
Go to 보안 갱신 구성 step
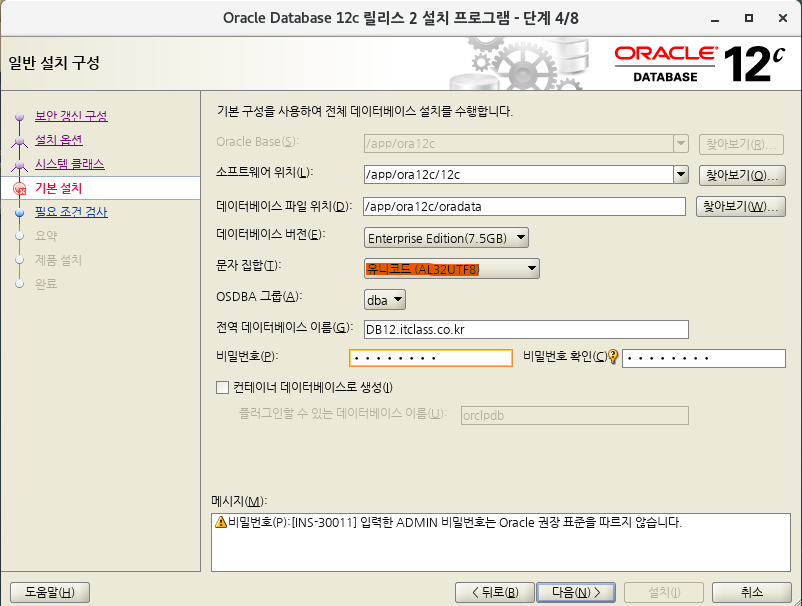coord(71,116)
